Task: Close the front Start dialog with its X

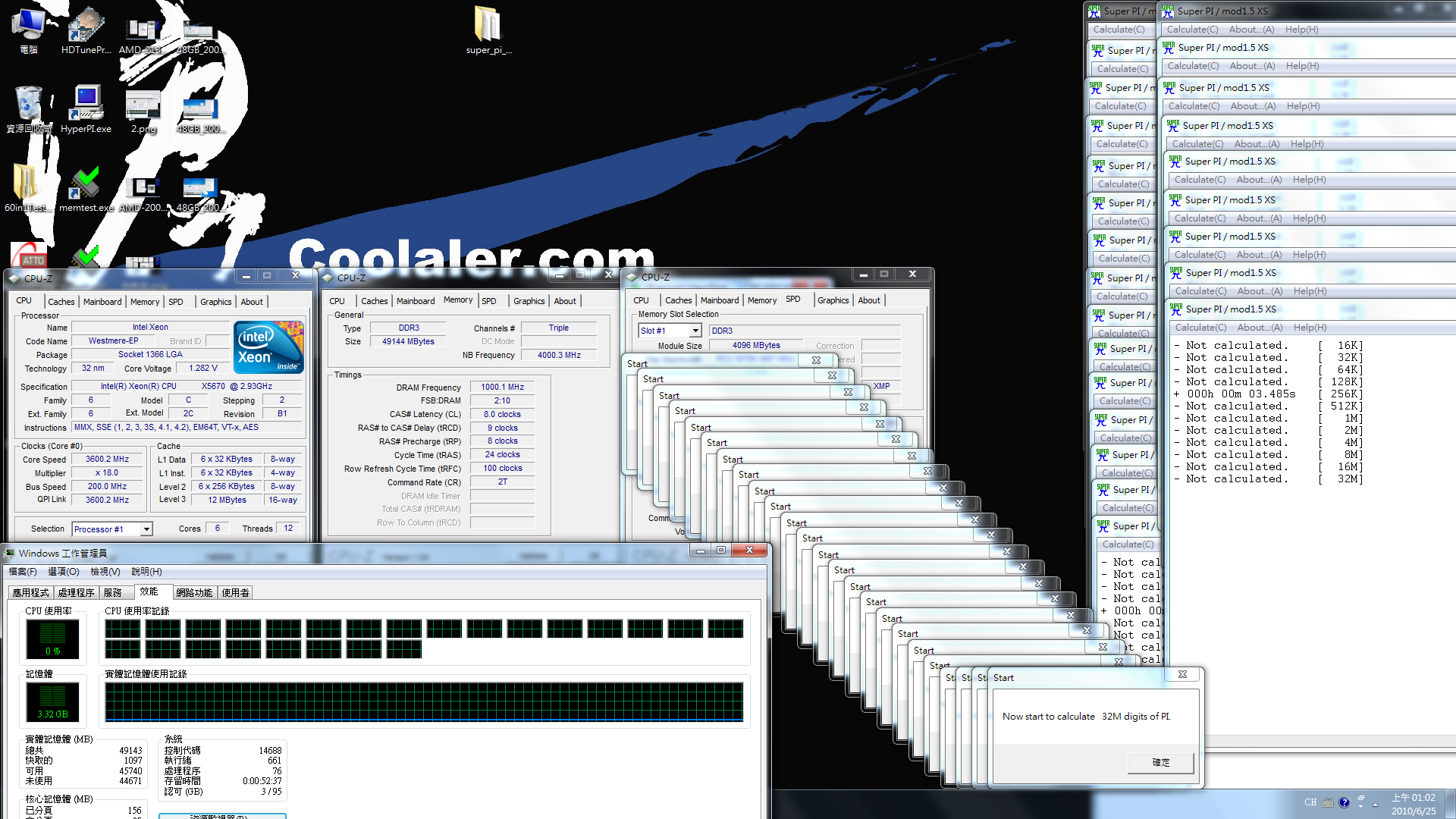Action: tap(1182, 674)
